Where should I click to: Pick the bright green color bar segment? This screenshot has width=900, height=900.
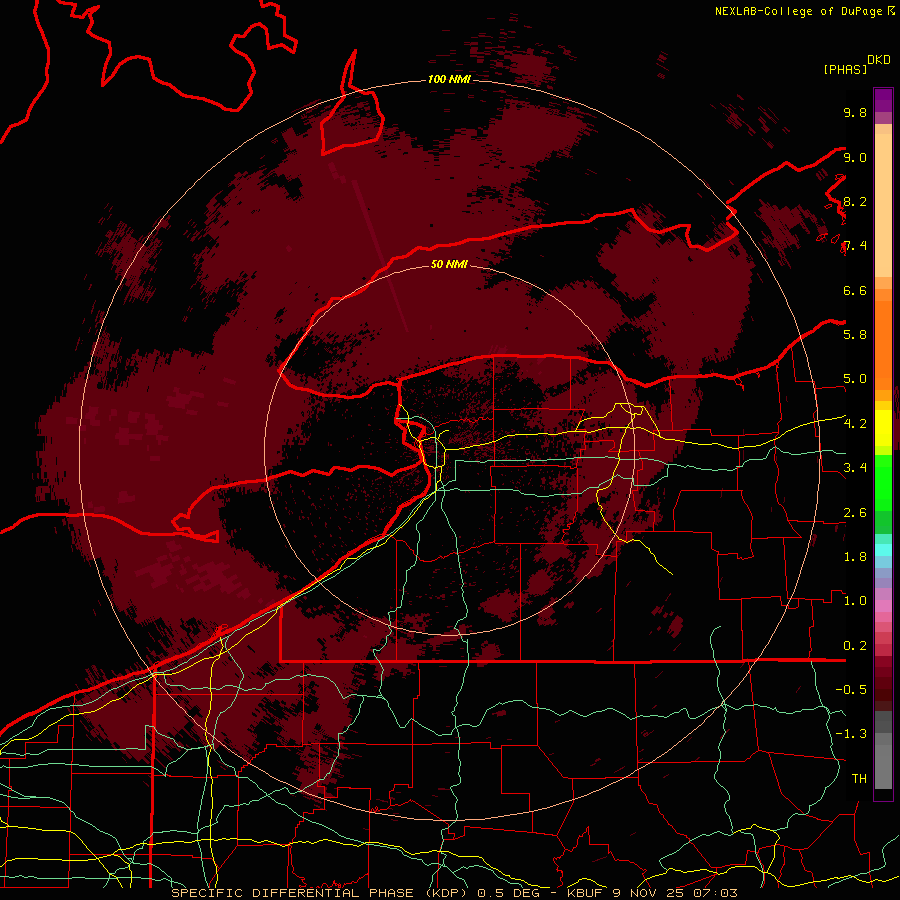click(x=883, y=483)
